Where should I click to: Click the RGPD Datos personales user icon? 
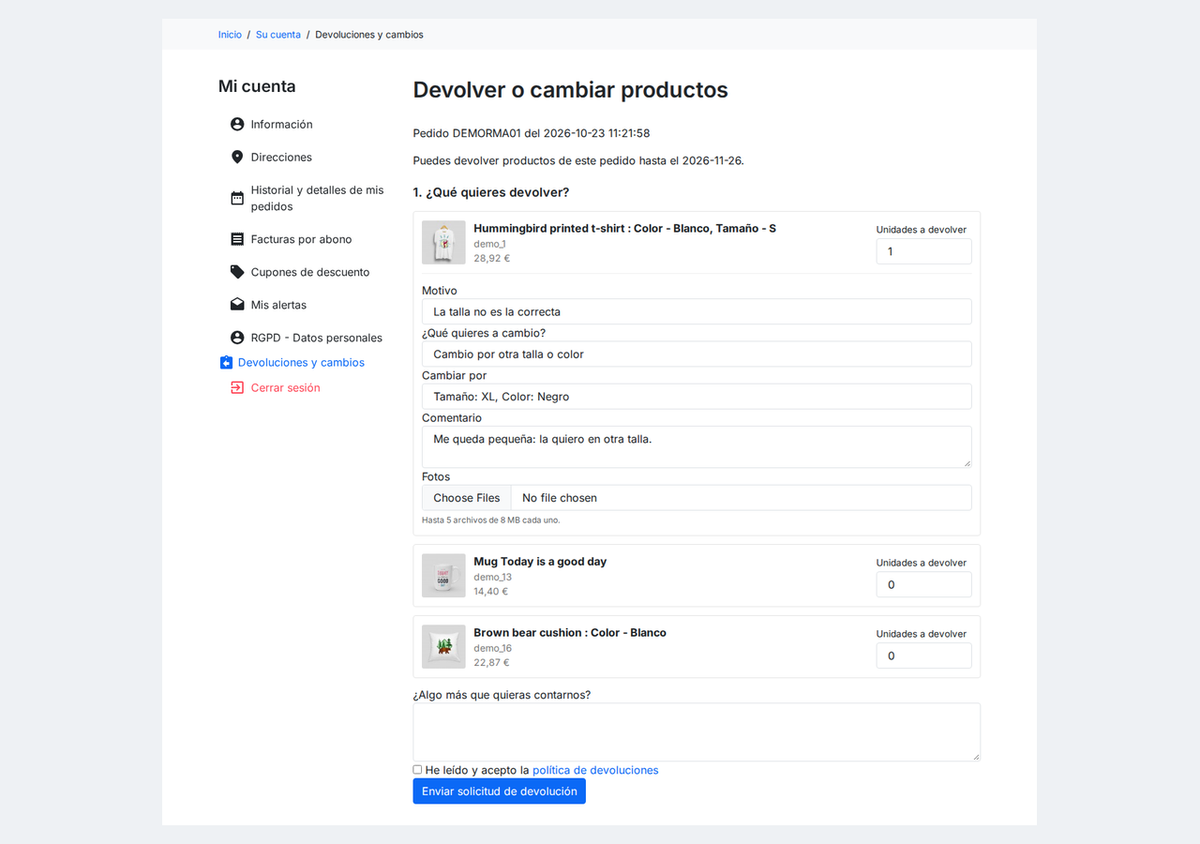pyautogui.click(x=237, y=337)
